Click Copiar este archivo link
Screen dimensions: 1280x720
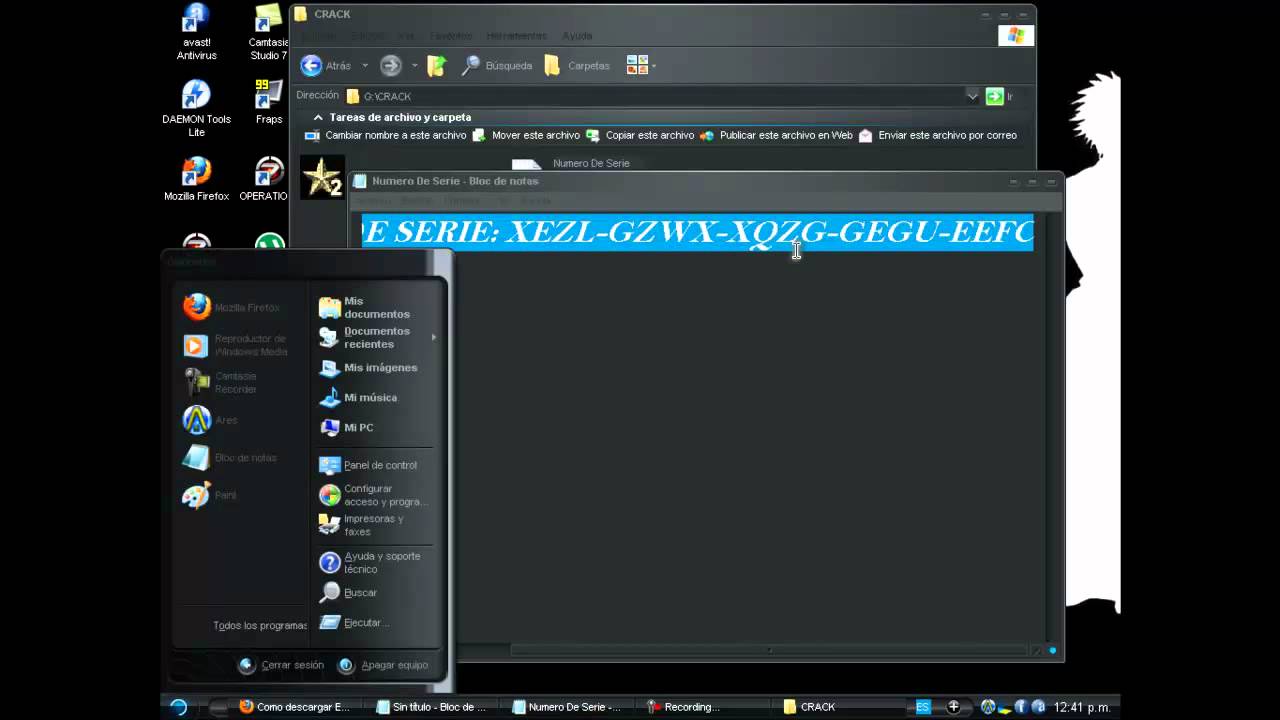coord(640,135)
